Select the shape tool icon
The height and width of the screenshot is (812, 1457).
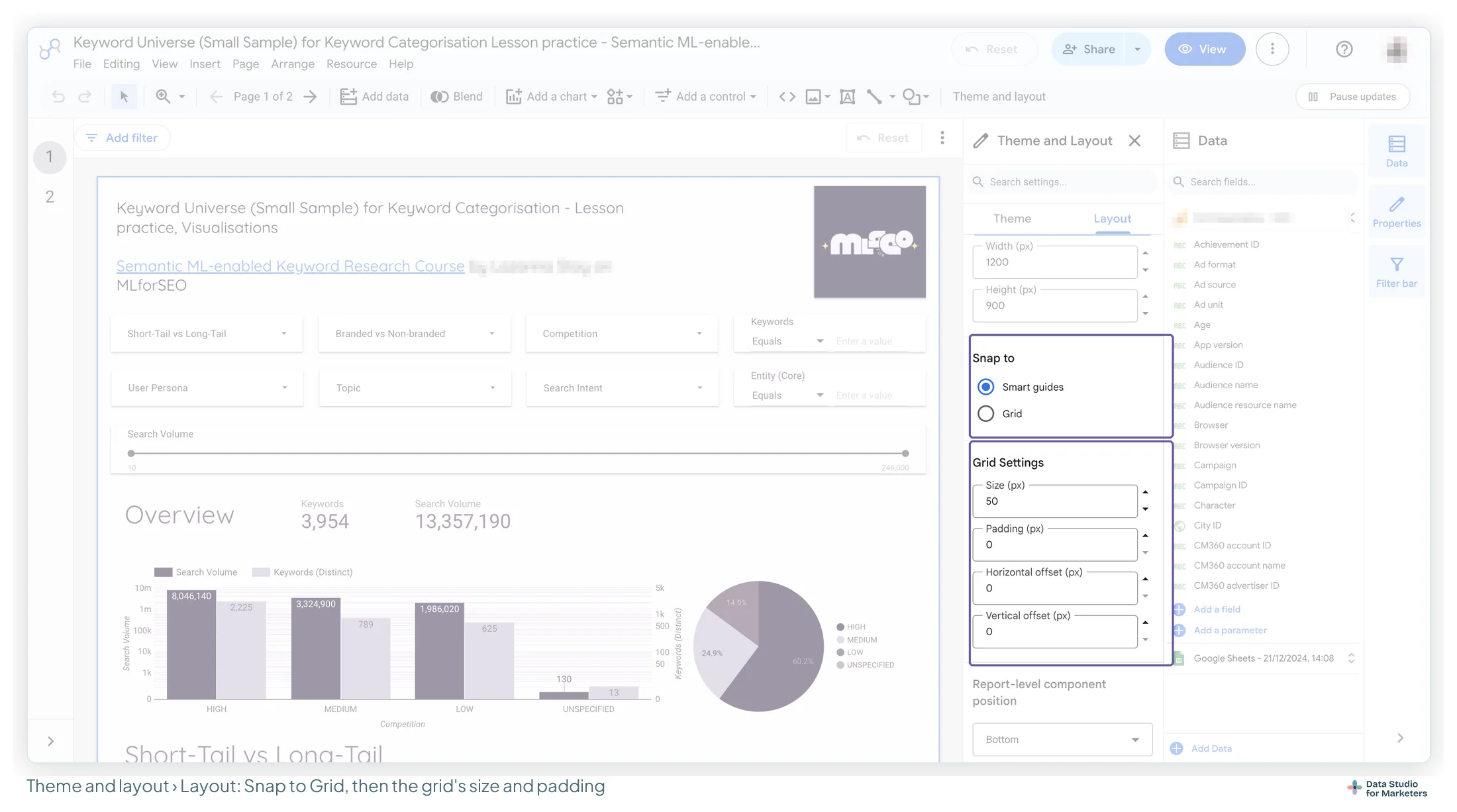click(911, 97)
